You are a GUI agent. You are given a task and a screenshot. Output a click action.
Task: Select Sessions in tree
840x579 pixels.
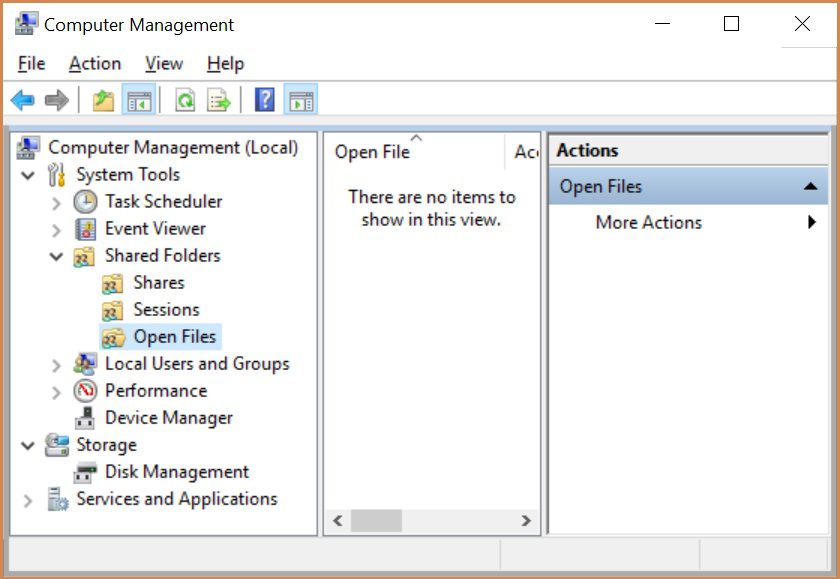tap(166, 310)
